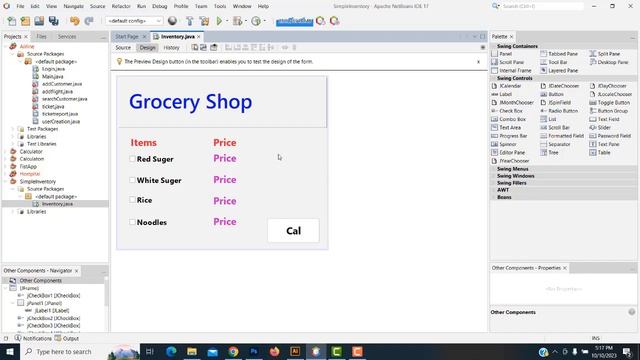Collapse the Swing Containers palette section
The image size is (640, 360).
517,46
